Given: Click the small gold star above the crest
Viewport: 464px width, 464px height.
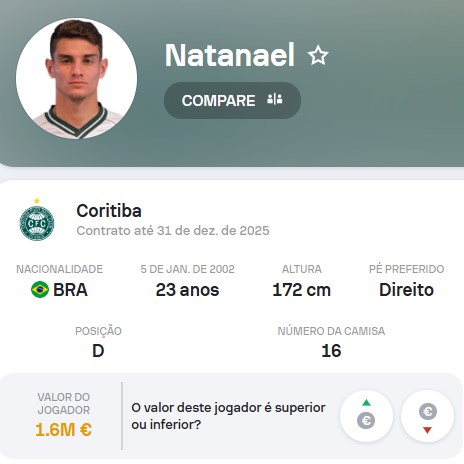Looking at the screenshot, I should pyautogui.click(x=37, y=201).
